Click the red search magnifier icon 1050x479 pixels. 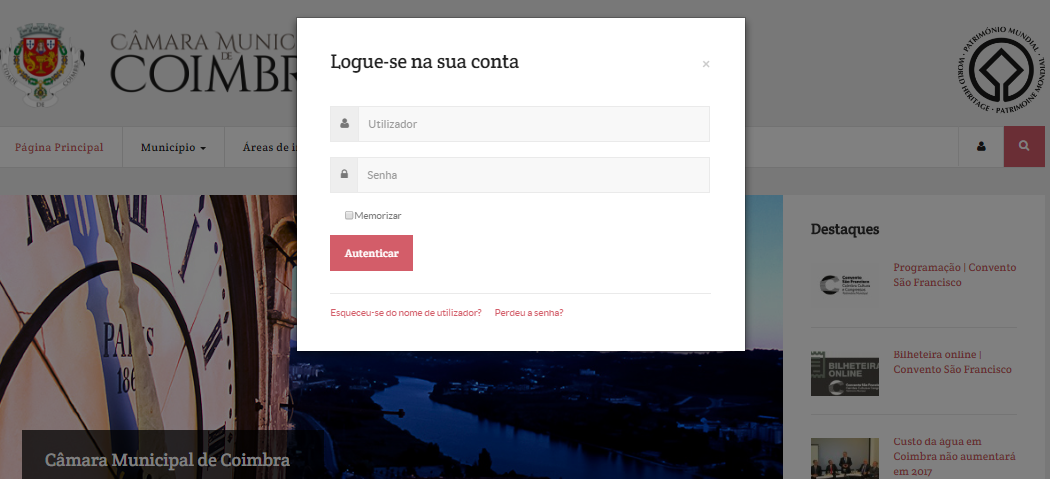1024,146
